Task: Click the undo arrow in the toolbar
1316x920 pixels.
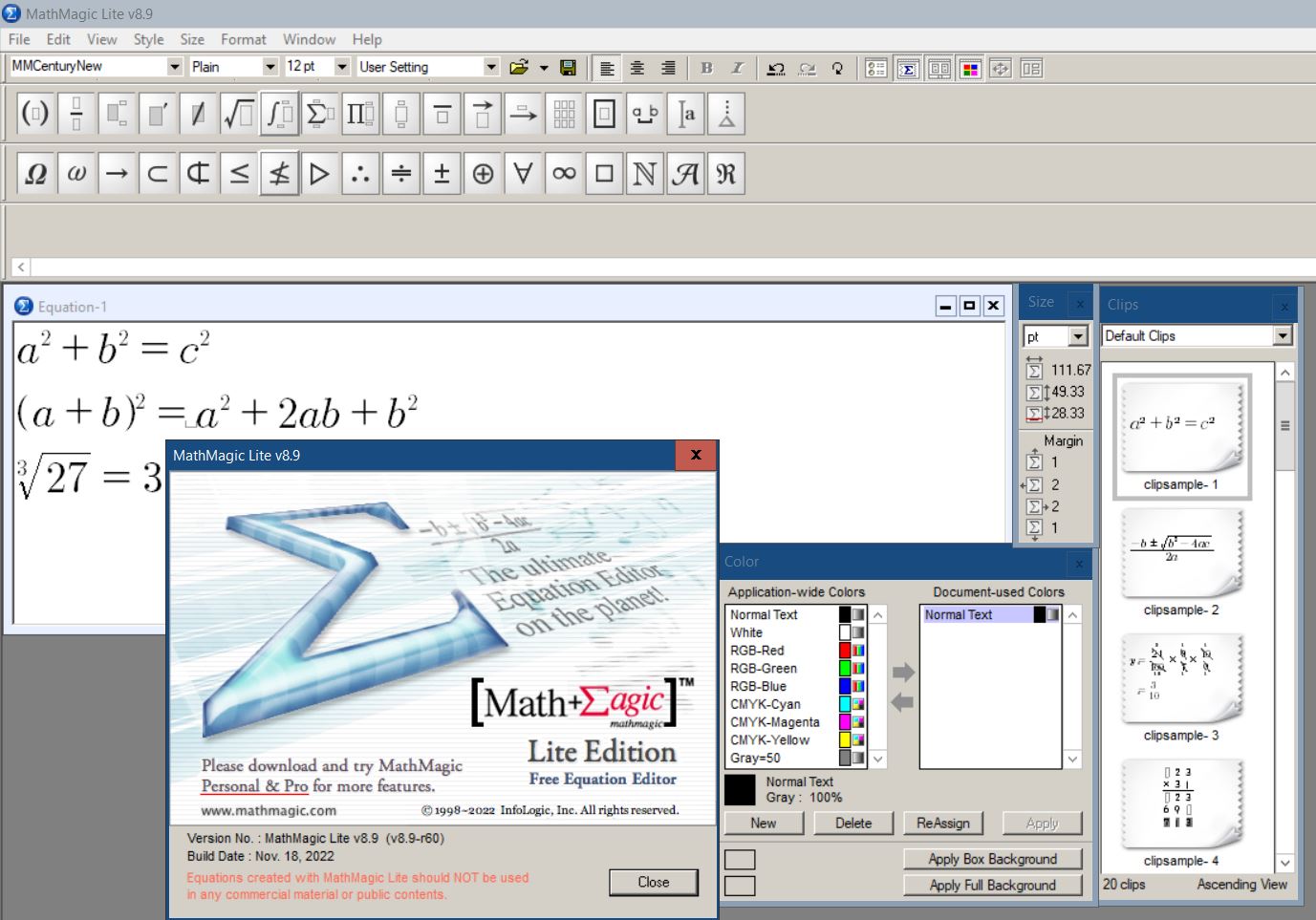Action: pos(776,68)
